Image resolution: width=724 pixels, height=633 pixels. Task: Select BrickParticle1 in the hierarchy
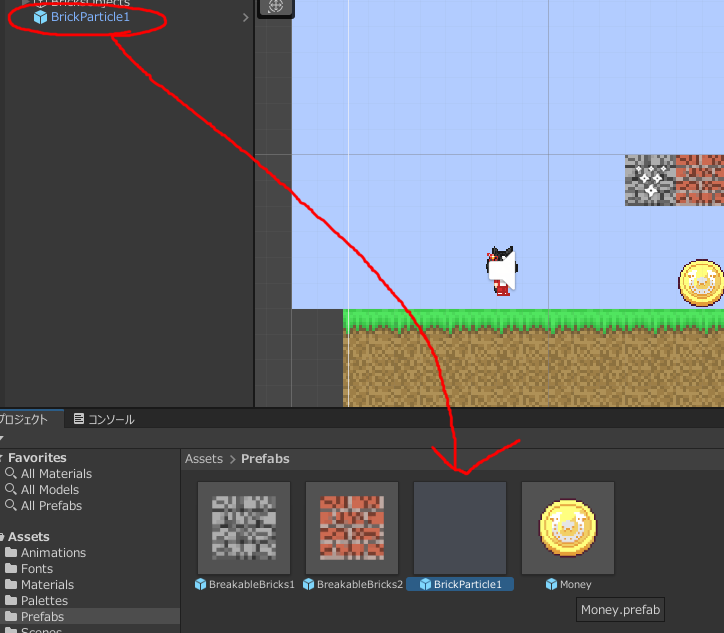pyautogui.click(x=90, y=17)
